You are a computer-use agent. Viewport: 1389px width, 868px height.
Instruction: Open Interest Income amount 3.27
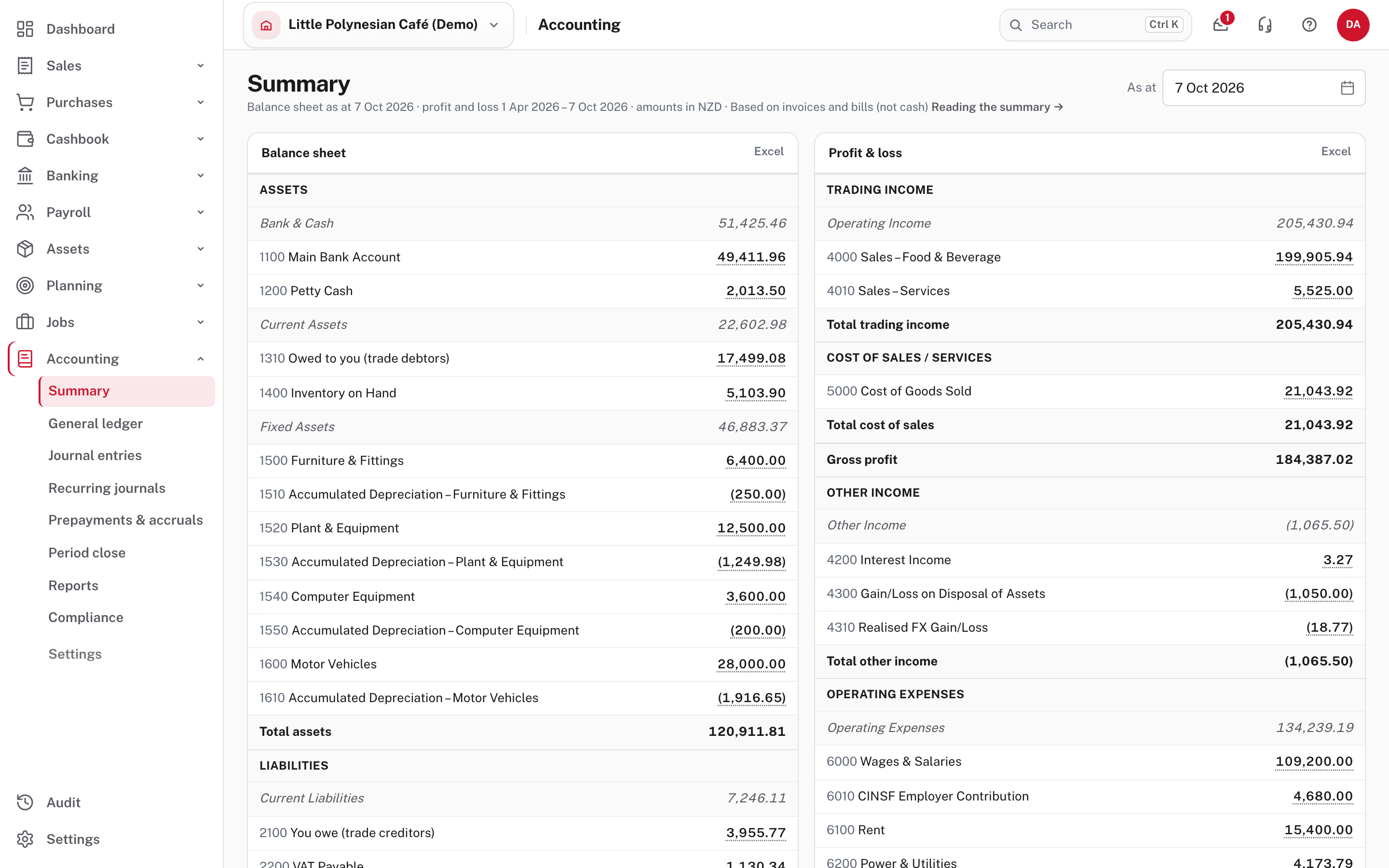pyautogui.click(x=1337, y=560)
